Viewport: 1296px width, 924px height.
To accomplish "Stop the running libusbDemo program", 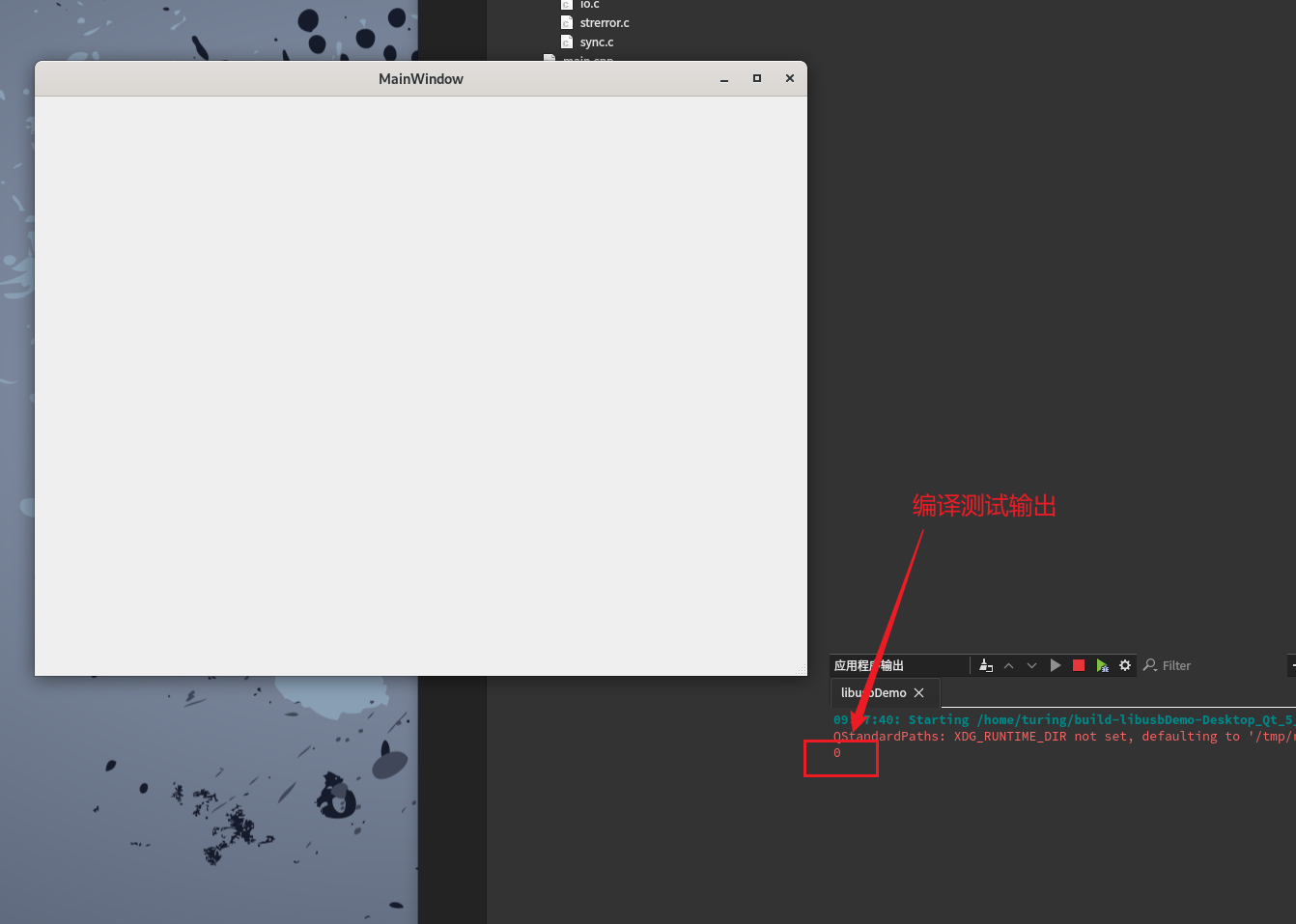I will (1079, 665).
